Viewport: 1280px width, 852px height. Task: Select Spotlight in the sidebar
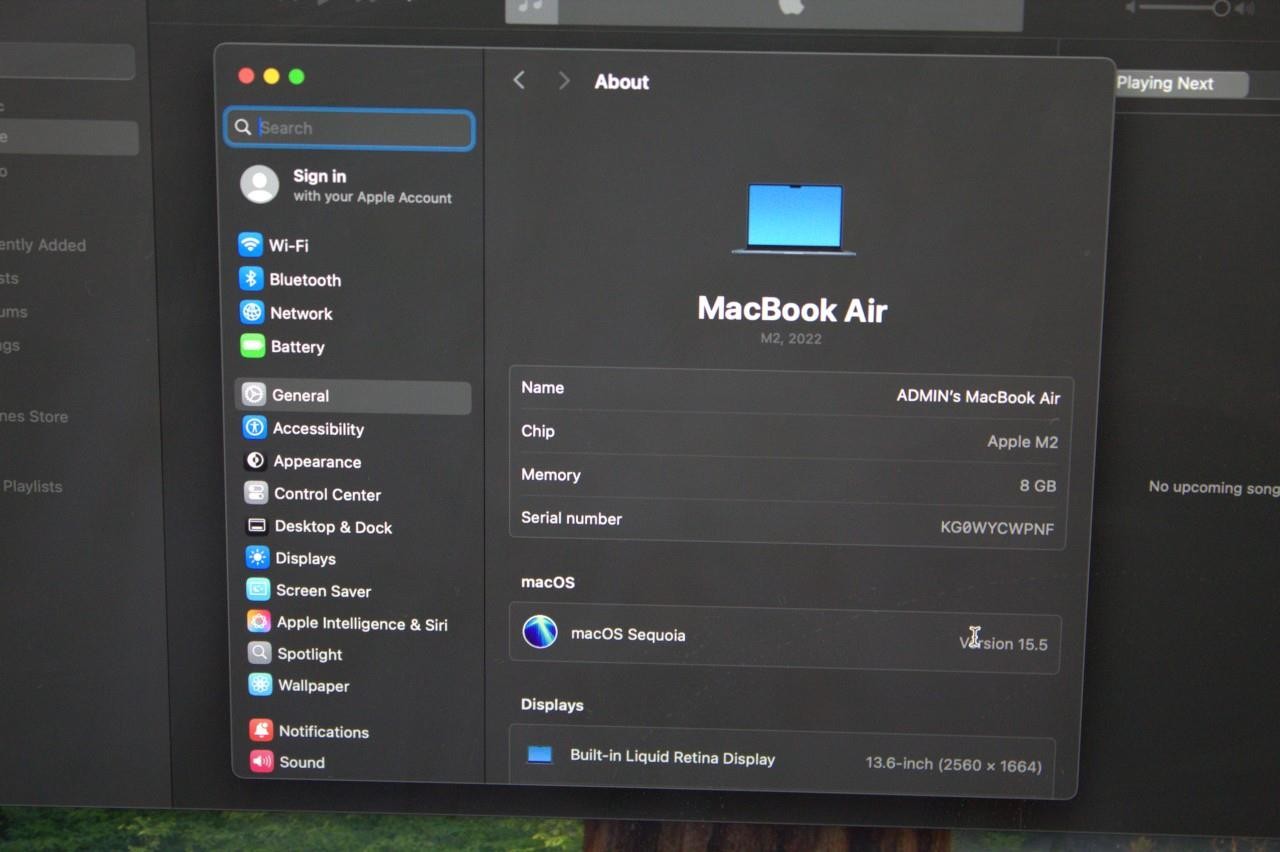[x=310, y=654]
